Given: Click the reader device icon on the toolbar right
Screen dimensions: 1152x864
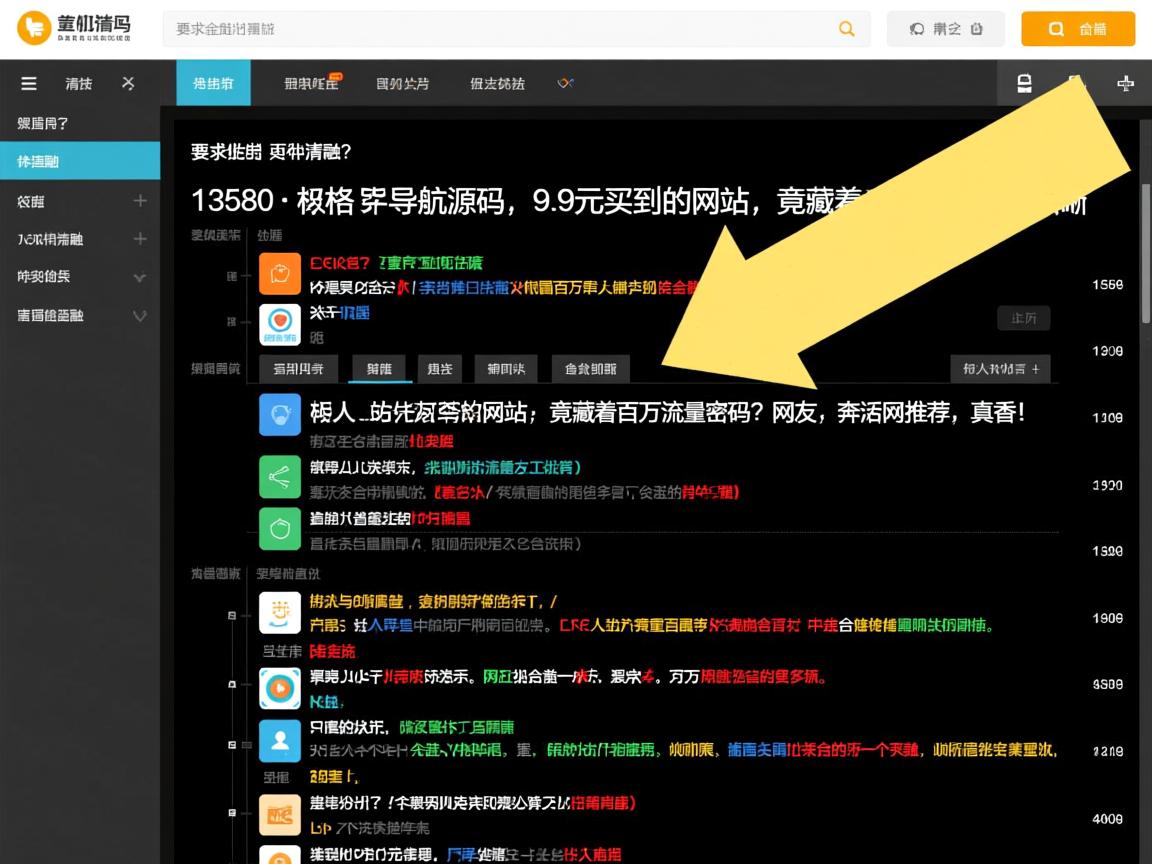Looking at the screenshot, I should [x=1024, y=84].
